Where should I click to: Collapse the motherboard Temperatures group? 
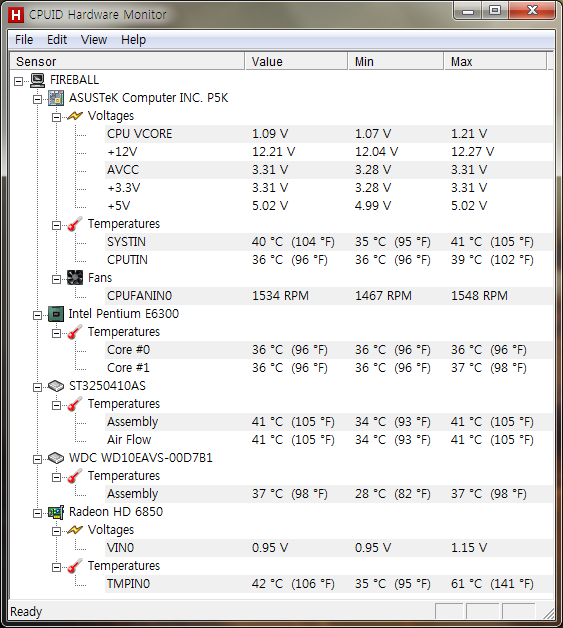click(x=56, y=225)
